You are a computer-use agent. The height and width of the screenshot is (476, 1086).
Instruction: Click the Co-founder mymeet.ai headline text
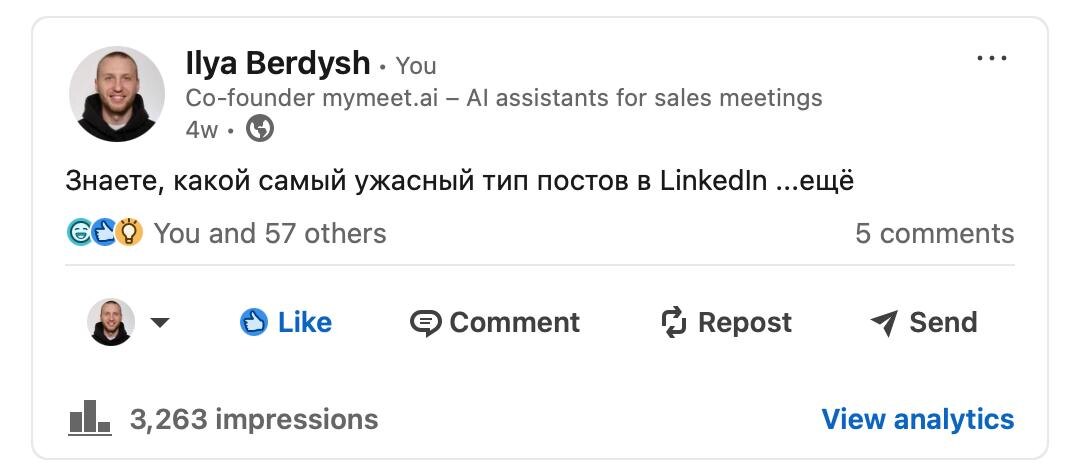(x=504, y=98)
